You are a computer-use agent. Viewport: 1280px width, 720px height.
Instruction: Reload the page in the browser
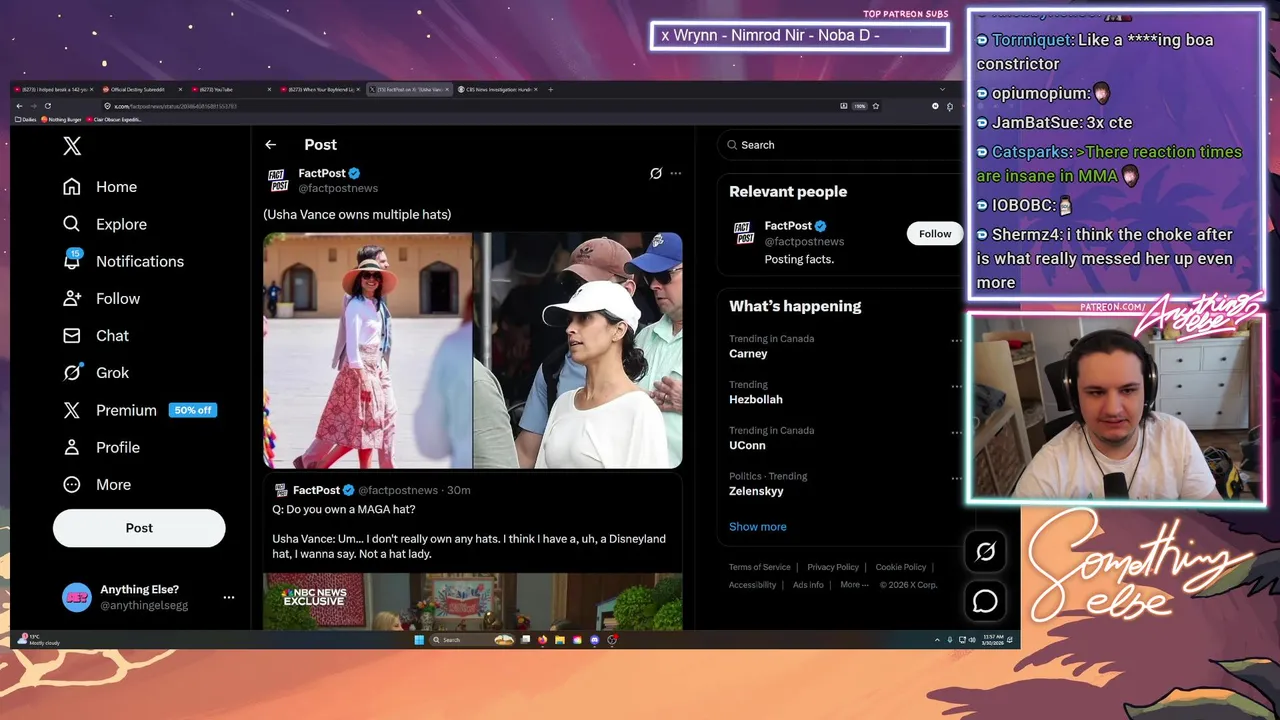48,106
